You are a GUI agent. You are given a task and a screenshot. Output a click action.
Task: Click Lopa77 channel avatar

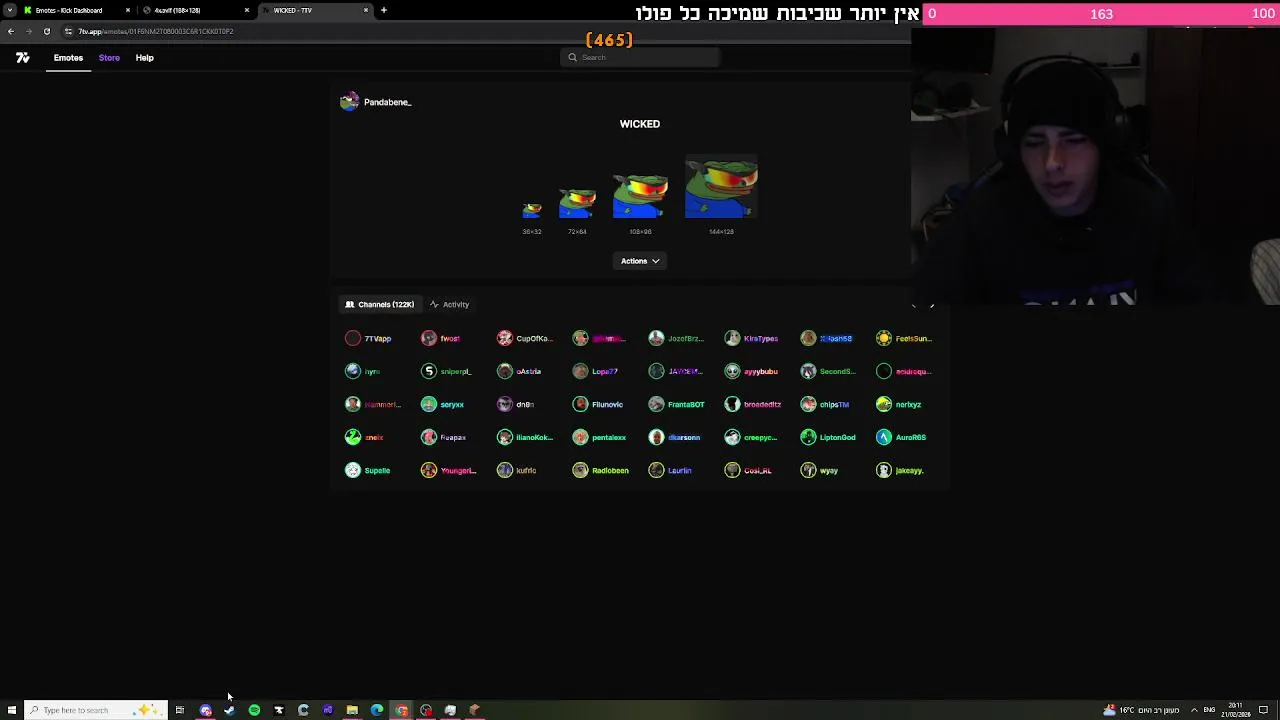(581, 371)
